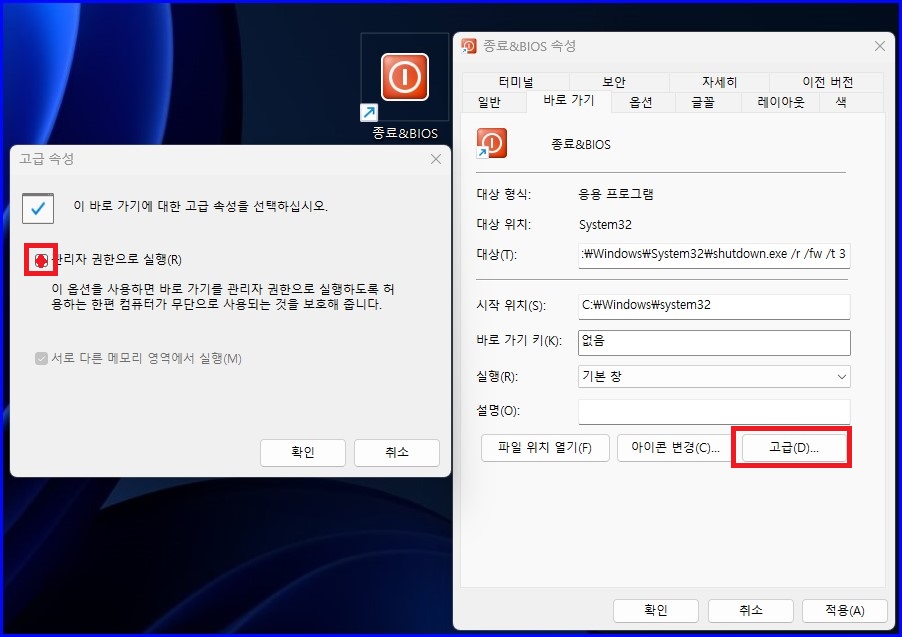Click the 시작 위치(S) input field
This screenshot has height=637, width=902.
point(714,306)
